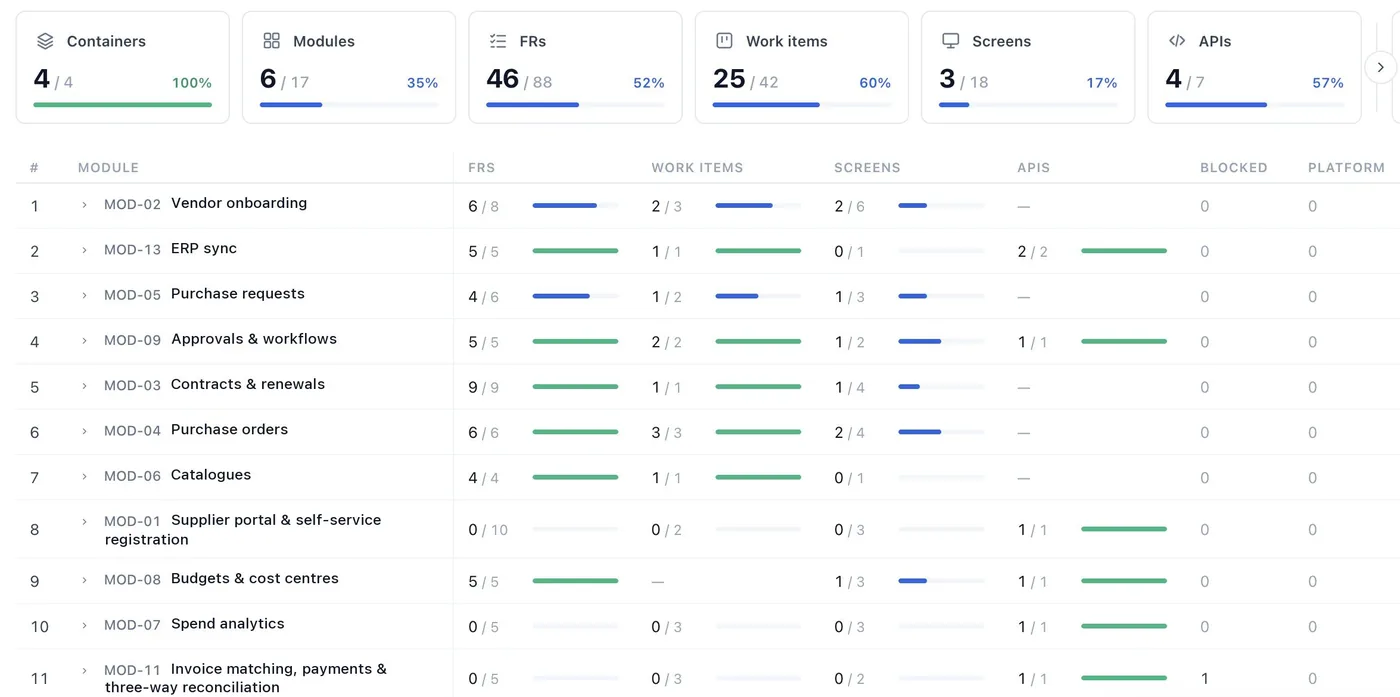Viewport: 1400px width, 697px height.
Task: Sort by the WORK ITEMS column header
Action: [697, 168]
